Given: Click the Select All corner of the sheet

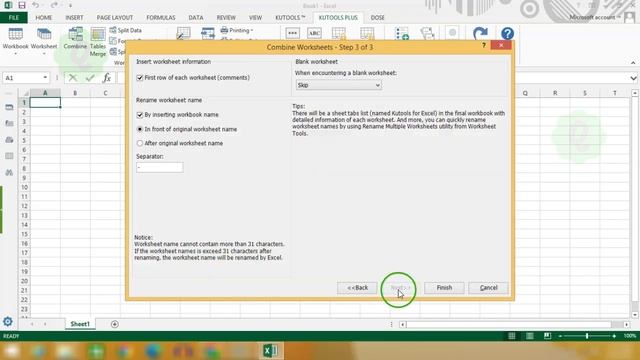Looking at the screenshot, I should point(25,93).
